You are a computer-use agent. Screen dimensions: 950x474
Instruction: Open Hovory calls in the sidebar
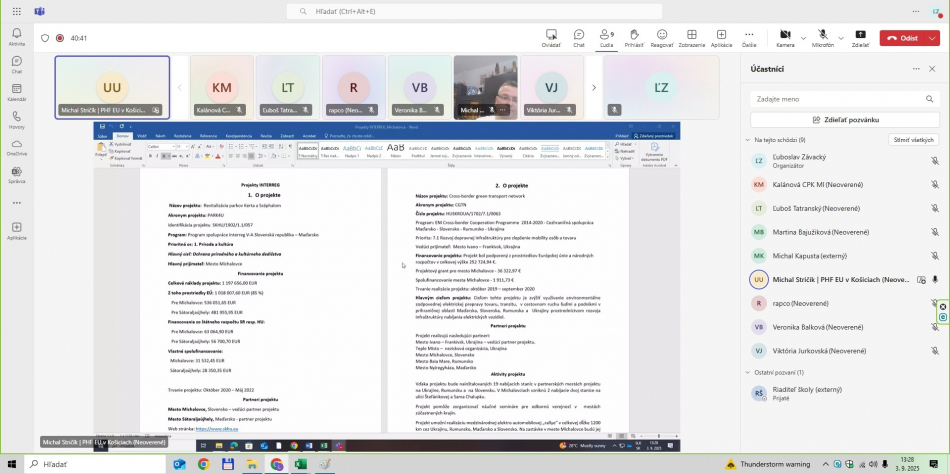click(16, 120)
